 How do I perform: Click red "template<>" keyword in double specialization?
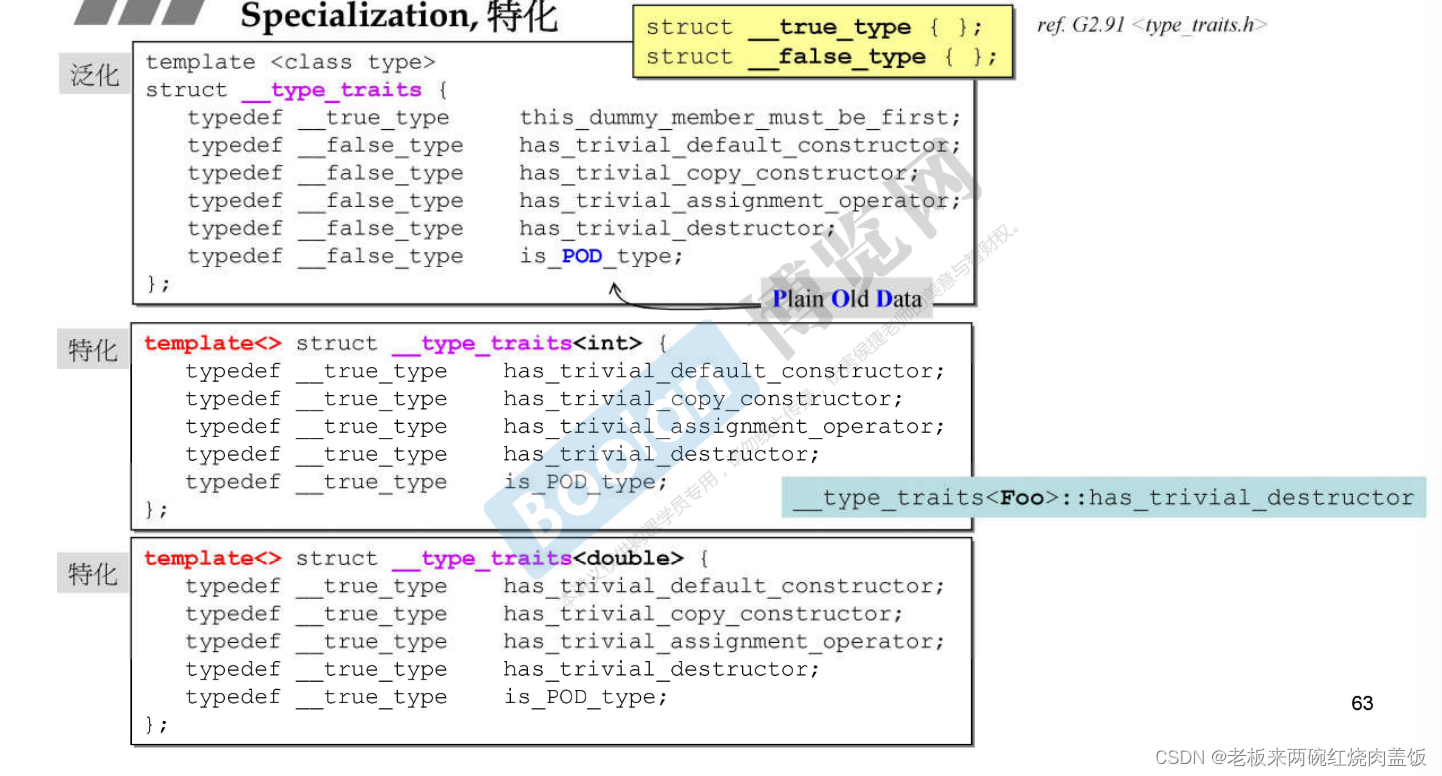213,558
